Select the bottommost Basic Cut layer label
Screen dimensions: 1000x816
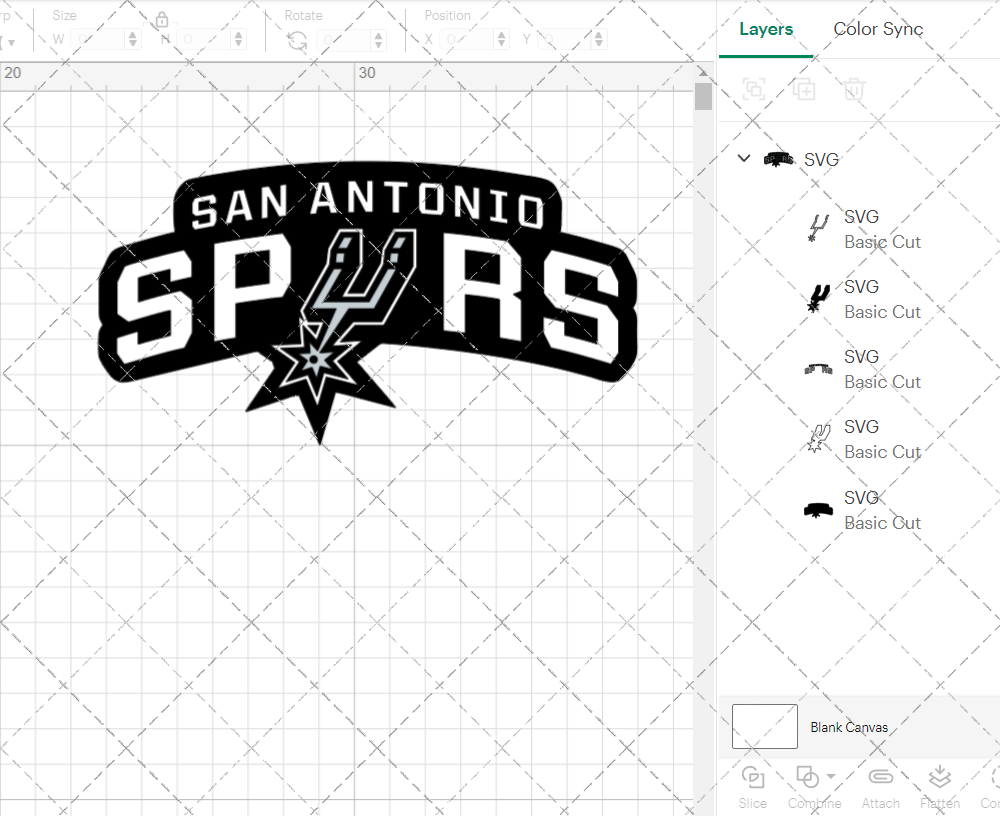882,523
